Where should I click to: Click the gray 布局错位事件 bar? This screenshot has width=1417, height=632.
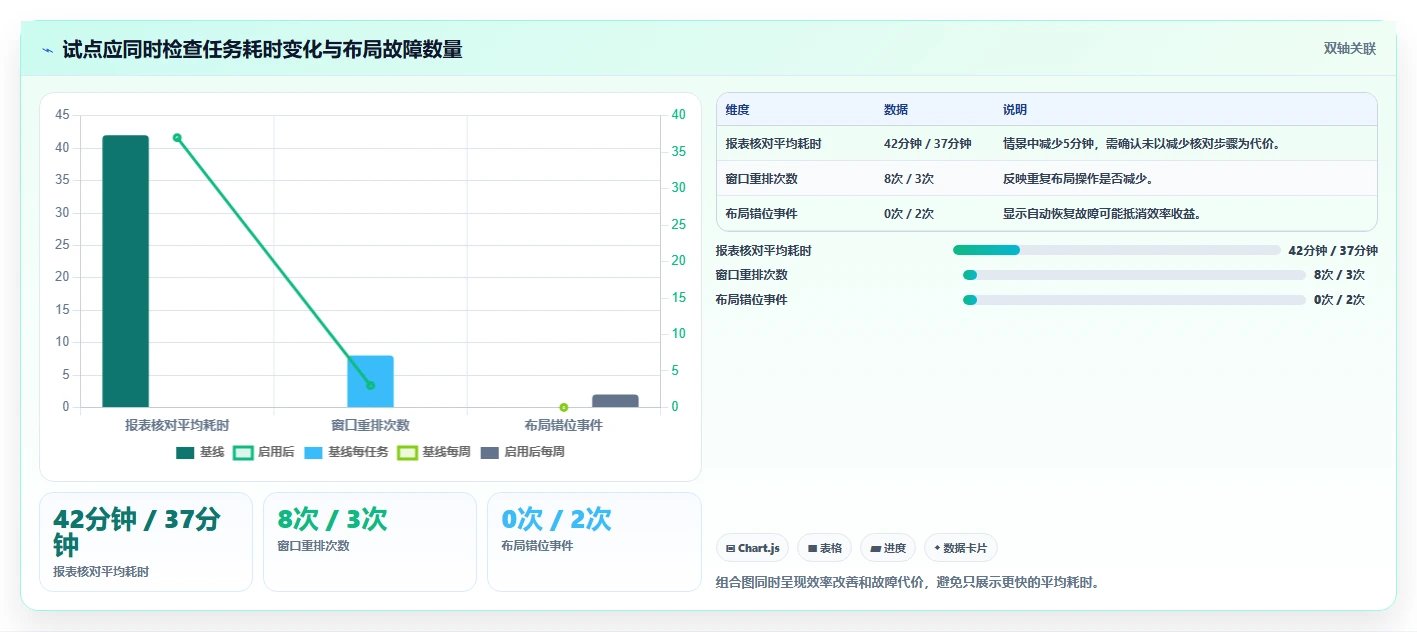click(x=615, y=401)
